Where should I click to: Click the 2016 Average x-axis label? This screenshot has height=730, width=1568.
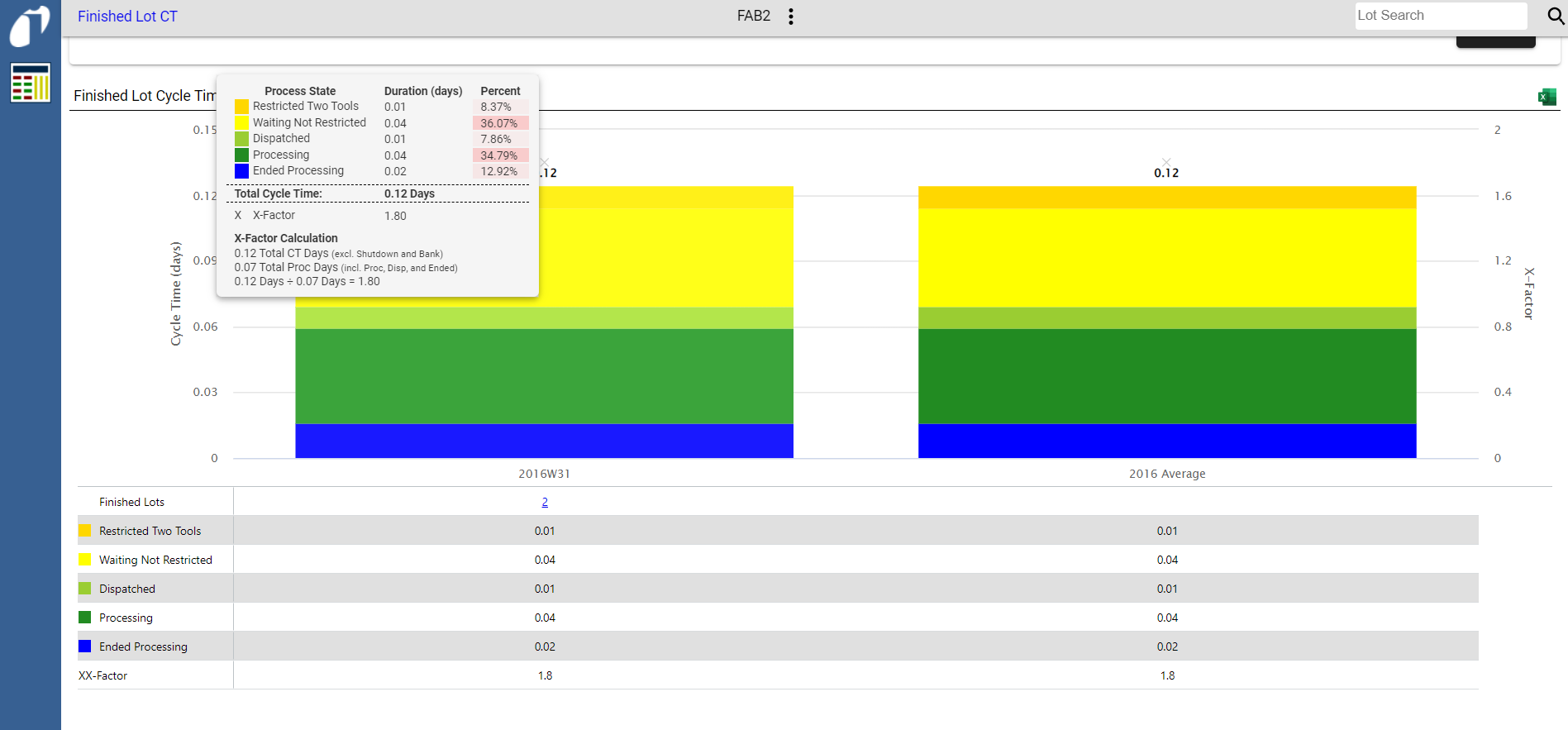pos(1166,474)
